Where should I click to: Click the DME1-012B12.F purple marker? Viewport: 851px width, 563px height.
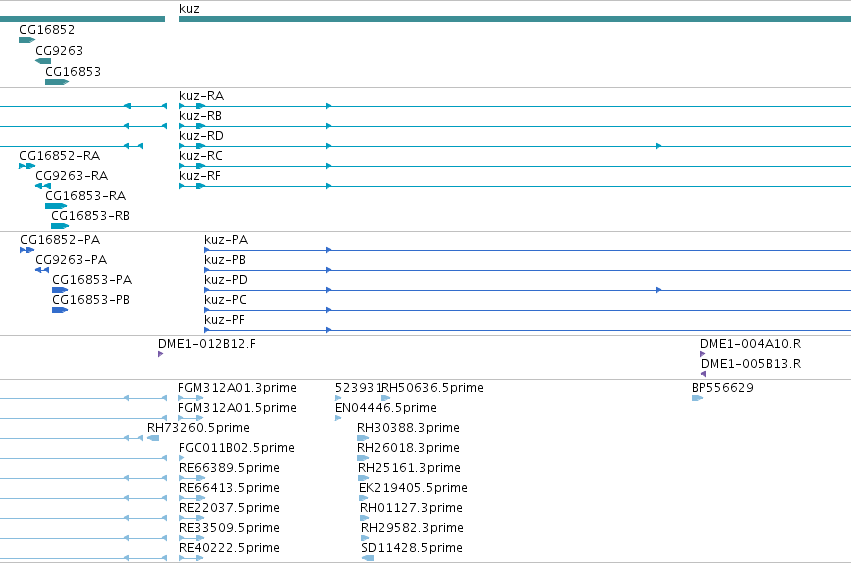coord(161,355)
